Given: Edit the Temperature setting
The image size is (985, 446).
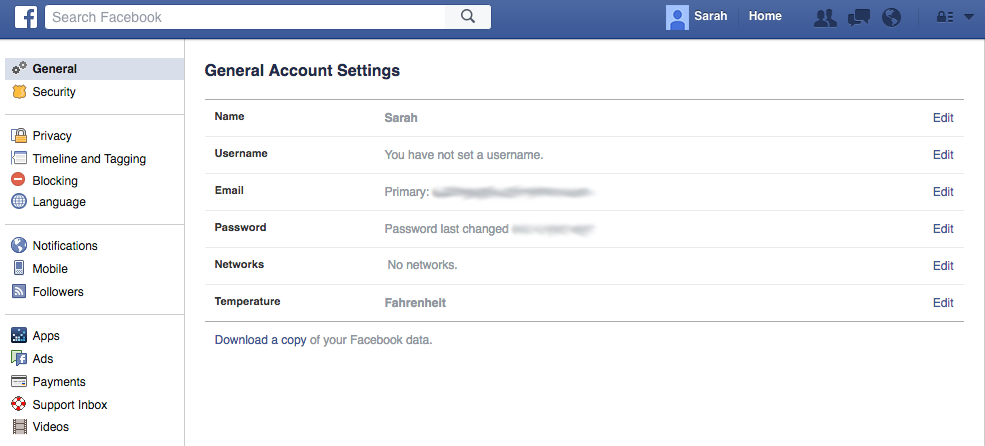Looking at the screenshot, I should tap(943, 303).
